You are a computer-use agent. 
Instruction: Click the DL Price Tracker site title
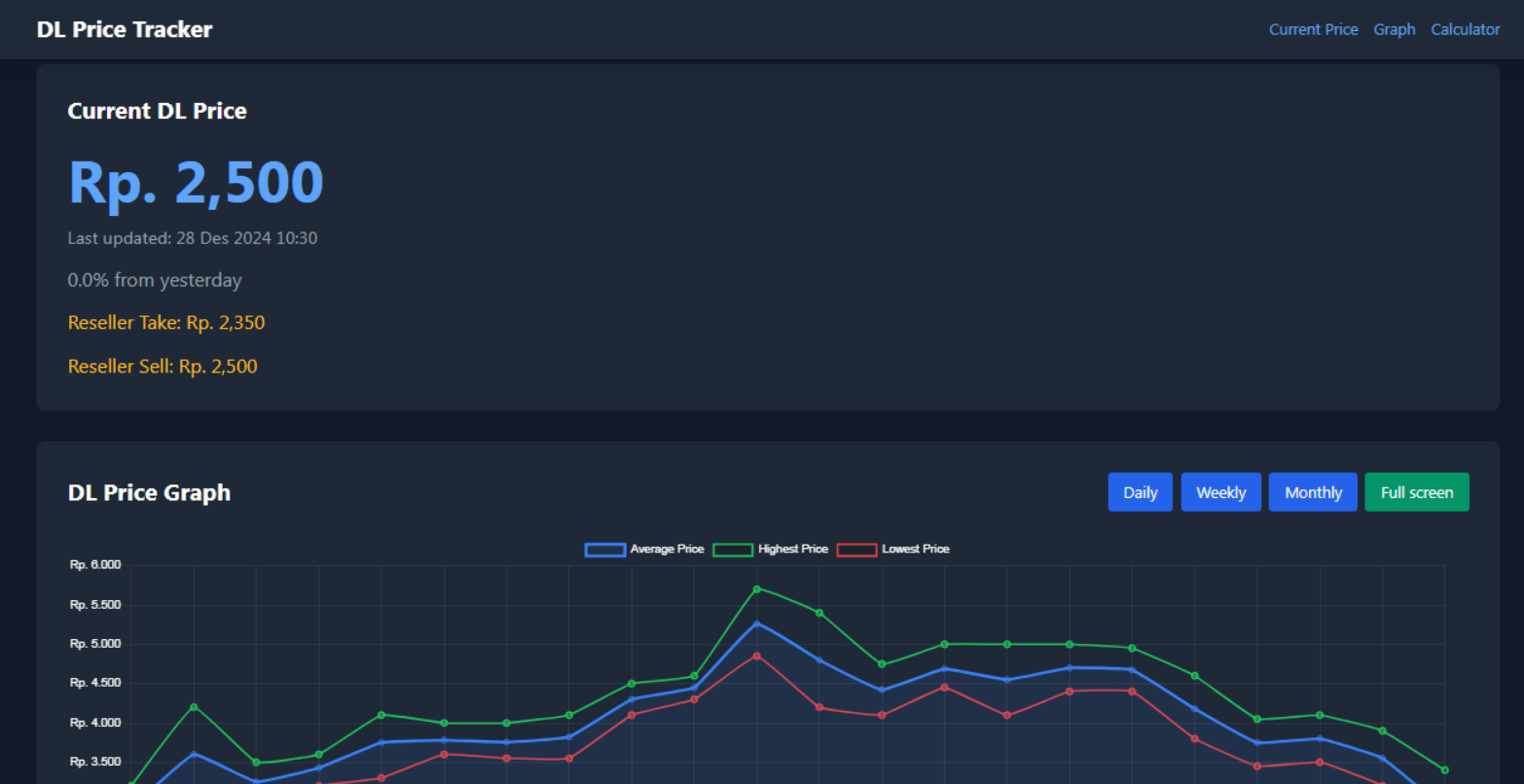(125, 29)
